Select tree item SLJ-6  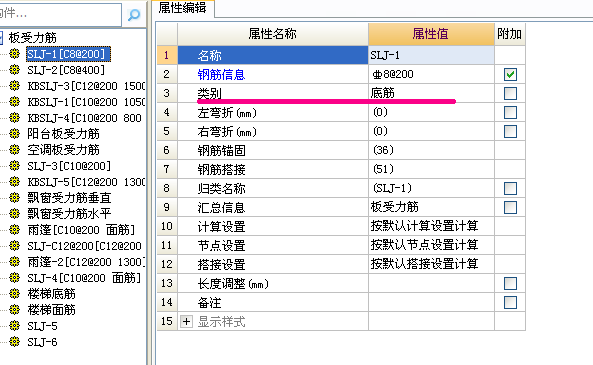coord(42,342)
